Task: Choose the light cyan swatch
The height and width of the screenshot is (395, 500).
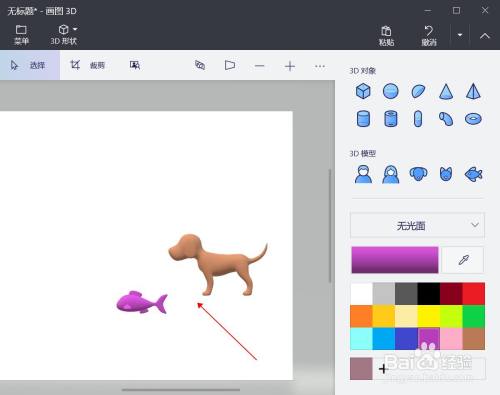Action: 361,339
